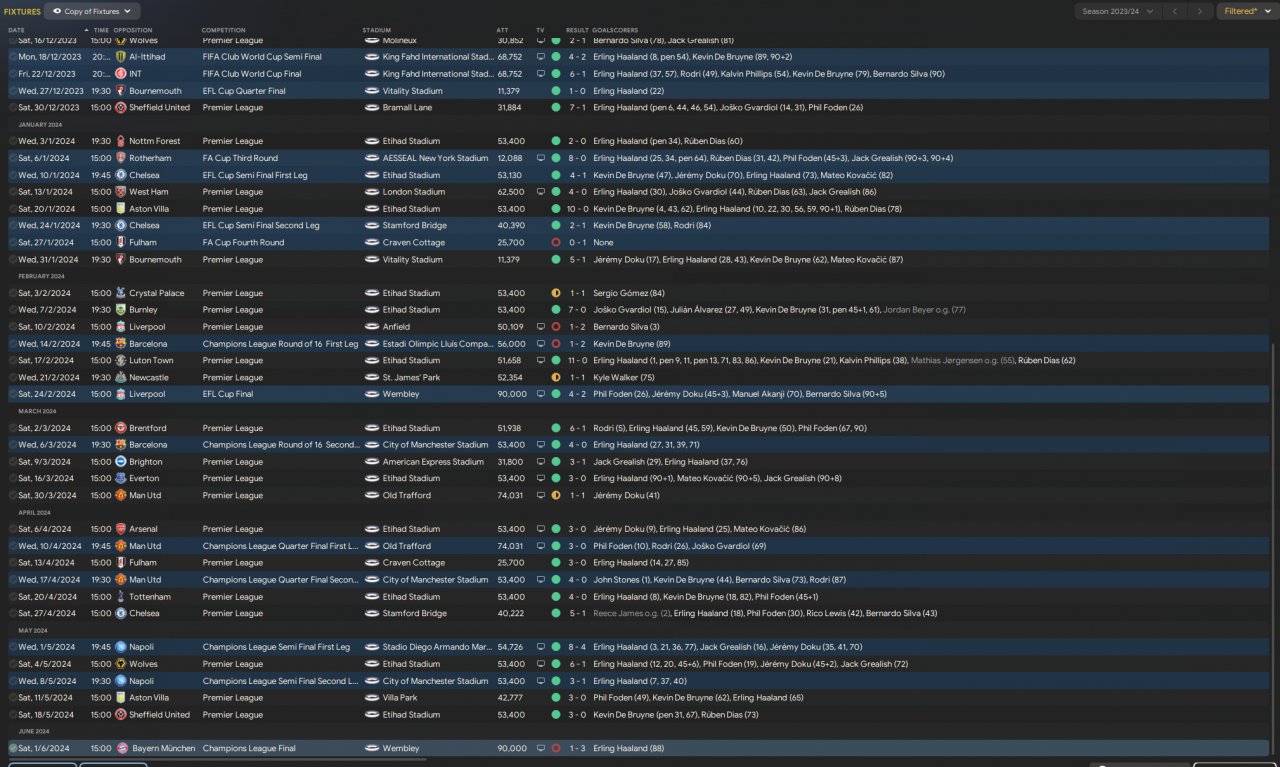Expand the Filtered dropdown
The width and height of the screenshot is (1280, 767).
coord(1247,12)
